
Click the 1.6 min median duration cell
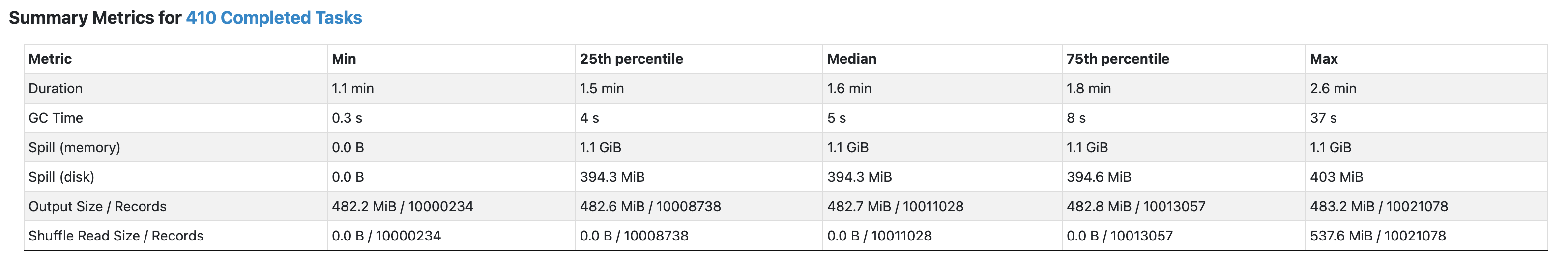click(x=849, y=88)
